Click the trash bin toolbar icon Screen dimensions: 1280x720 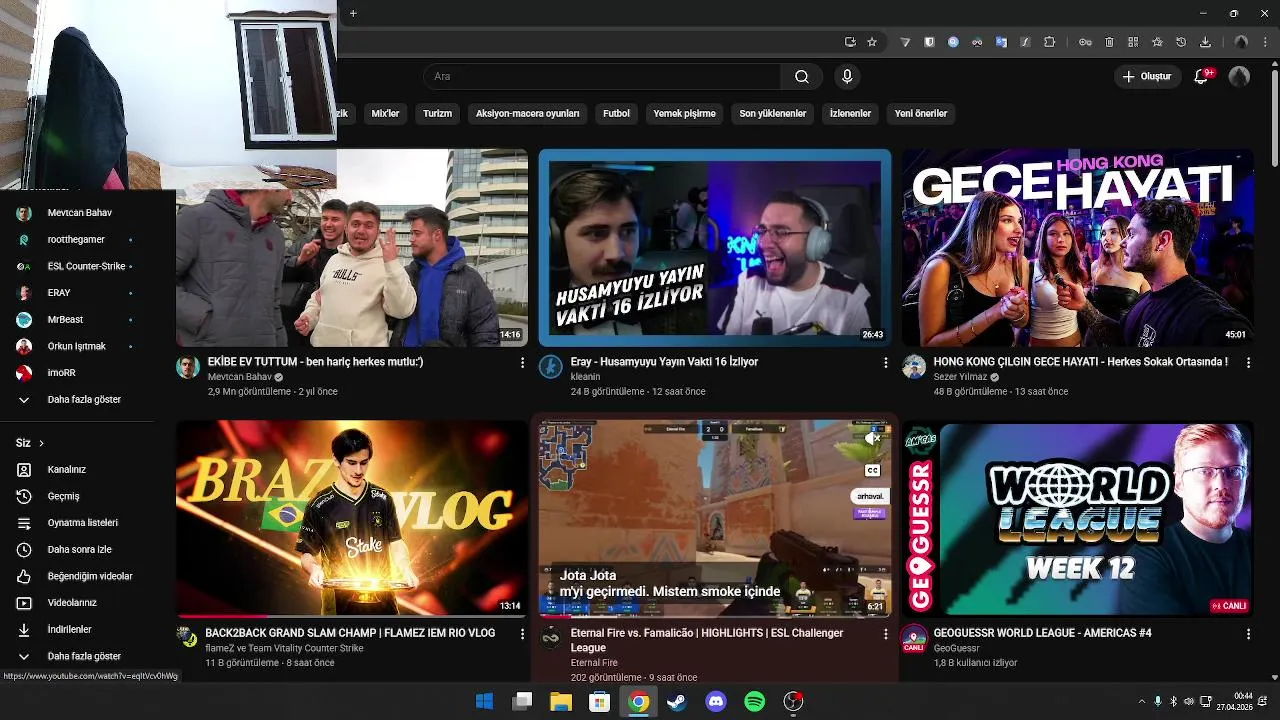pos(1109,42)
